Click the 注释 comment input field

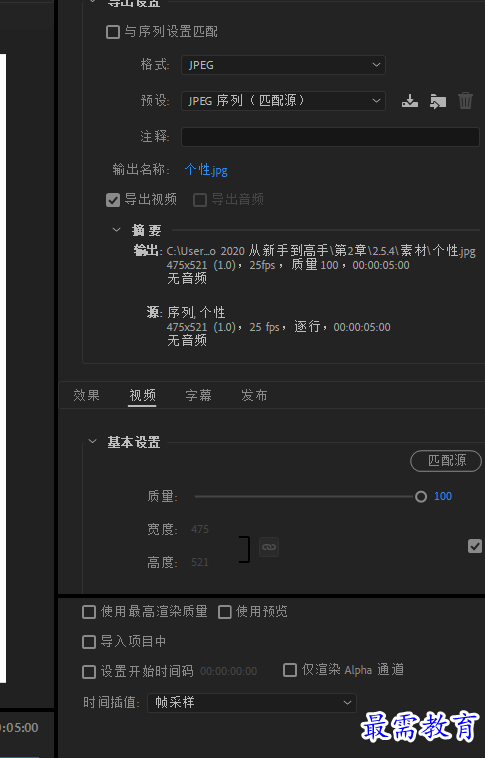(x=330, y=137)
